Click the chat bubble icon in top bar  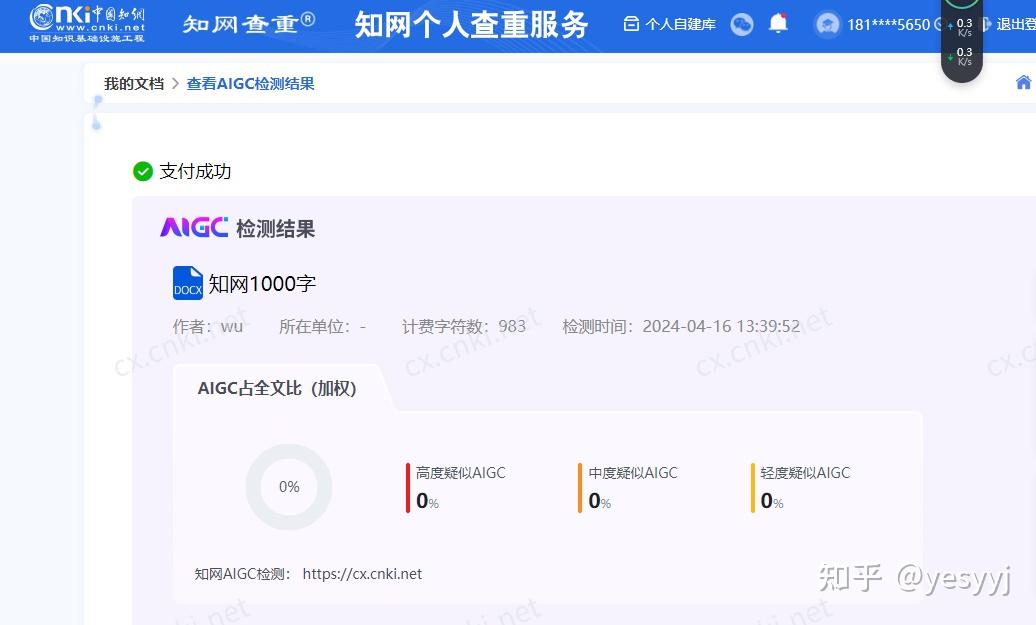click(x=742, y=23)
